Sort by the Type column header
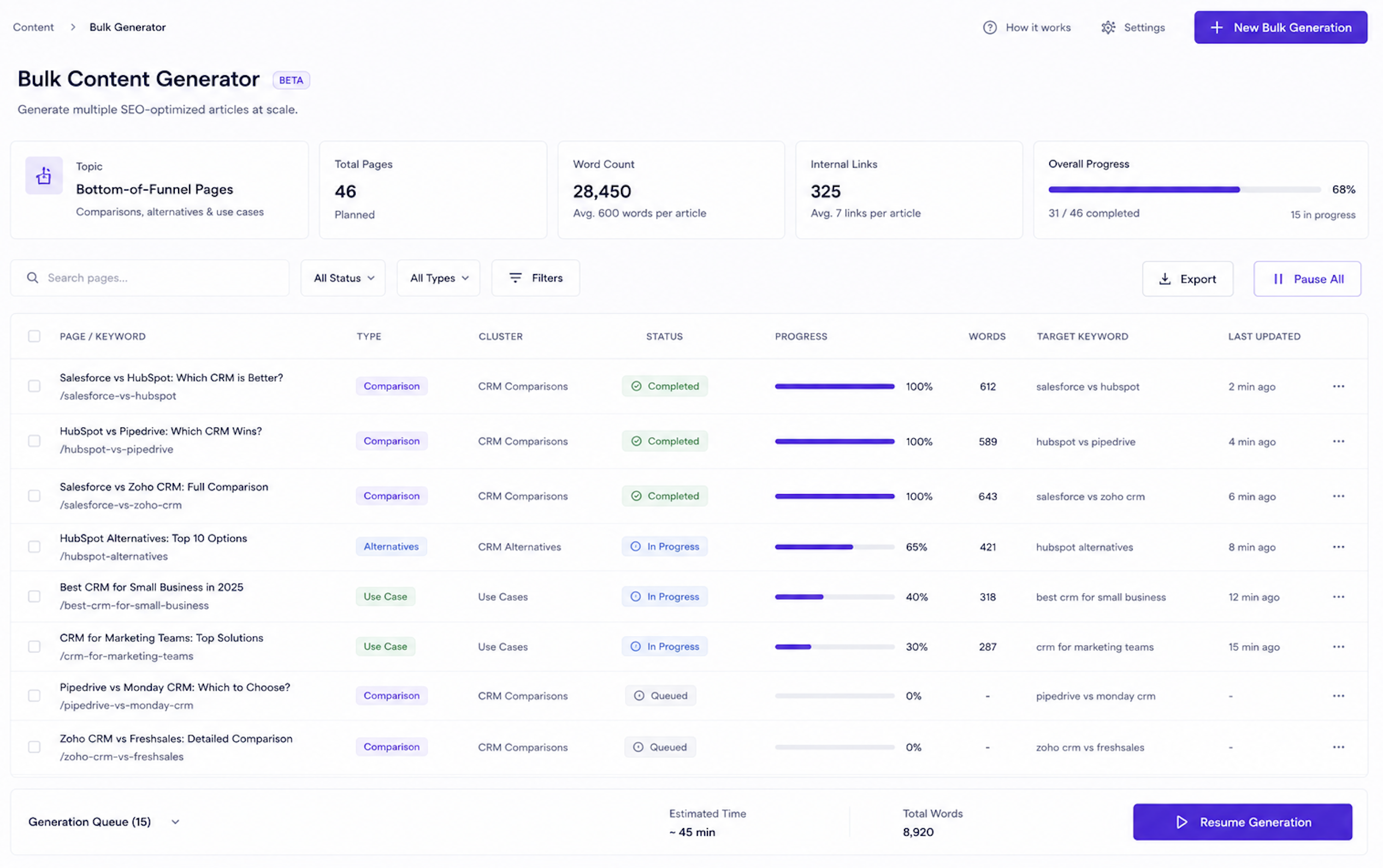Viewport: 1383px width, 868px height. [x=369, y=336]
